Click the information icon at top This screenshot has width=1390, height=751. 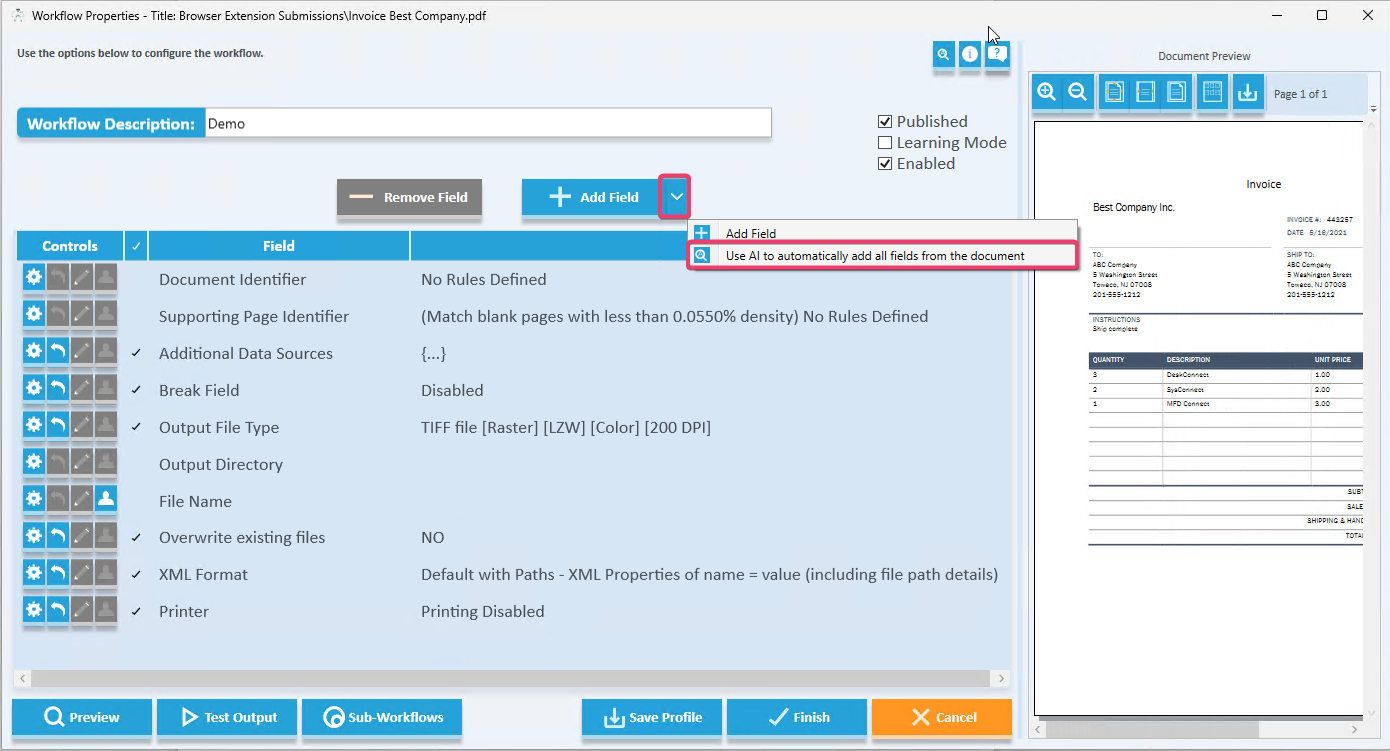click(x=969, y=55)
